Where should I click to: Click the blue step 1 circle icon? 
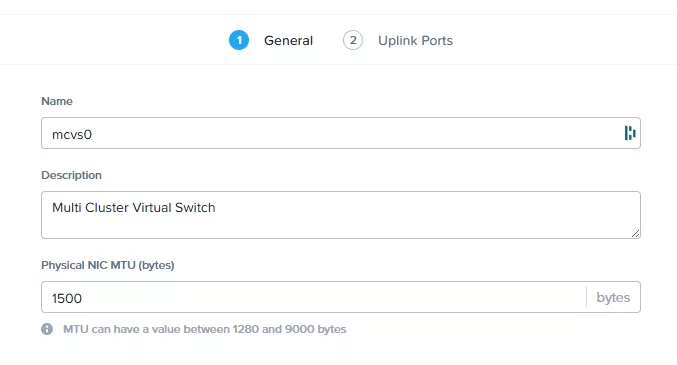[x=239, y=40]
